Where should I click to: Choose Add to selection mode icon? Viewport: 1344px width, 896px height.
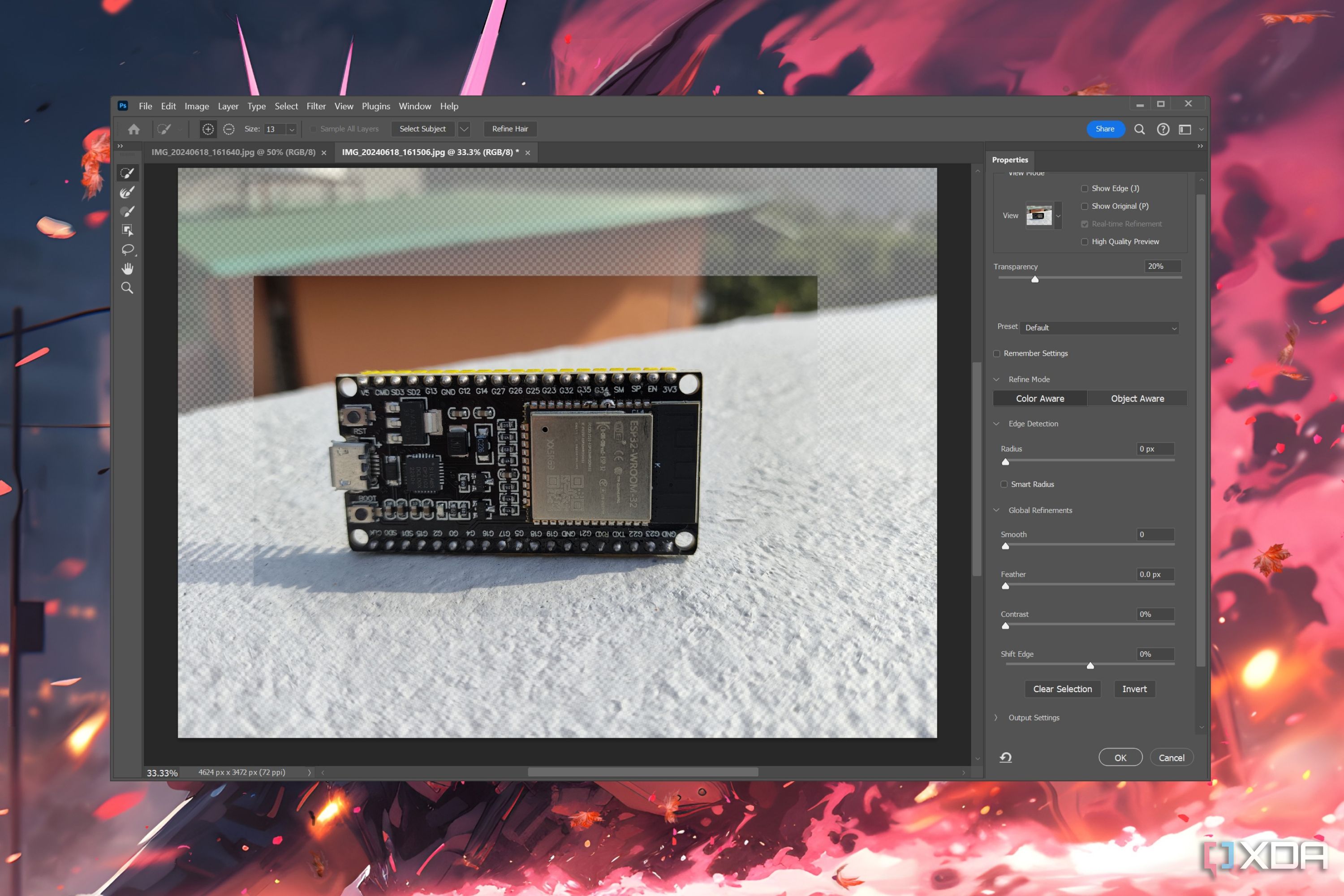(x=208, y=129)
